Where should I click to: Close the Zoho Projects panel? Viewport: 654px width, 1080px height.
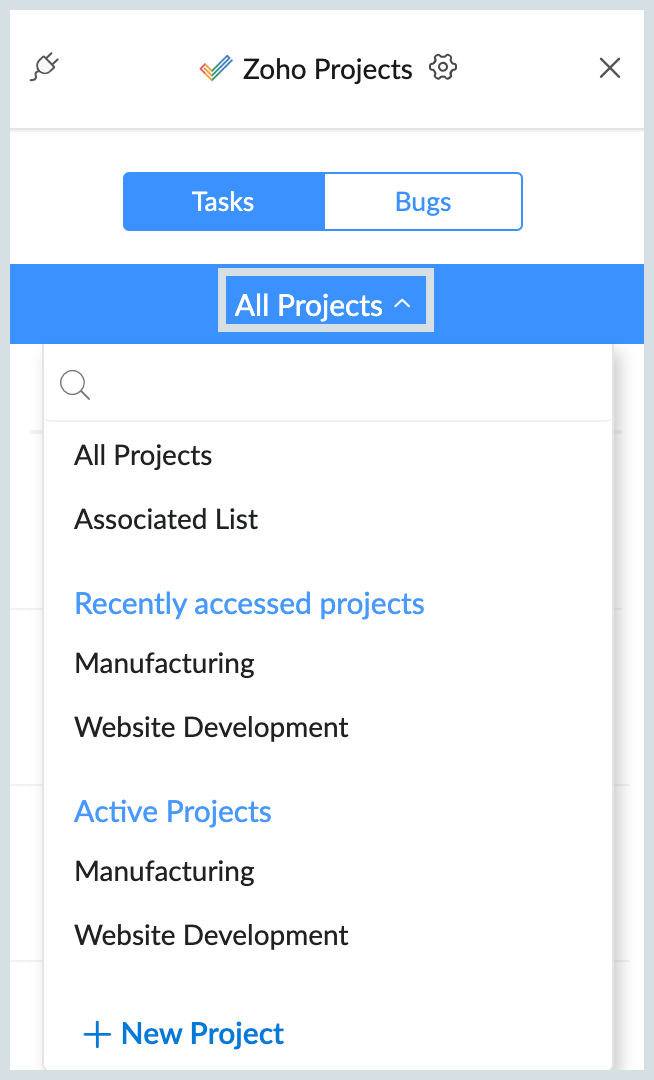[x=609, y=68]
